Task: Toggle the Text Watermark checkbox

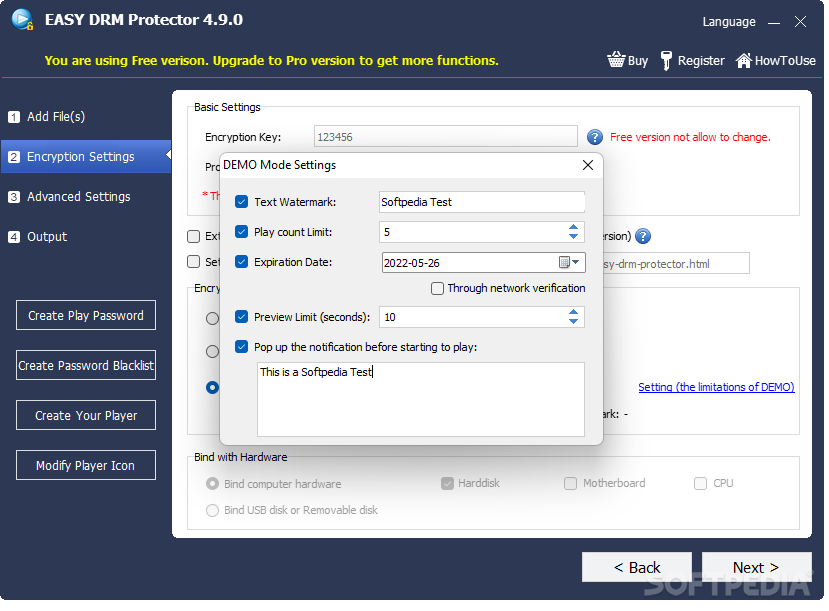Action: coord(242,201)
